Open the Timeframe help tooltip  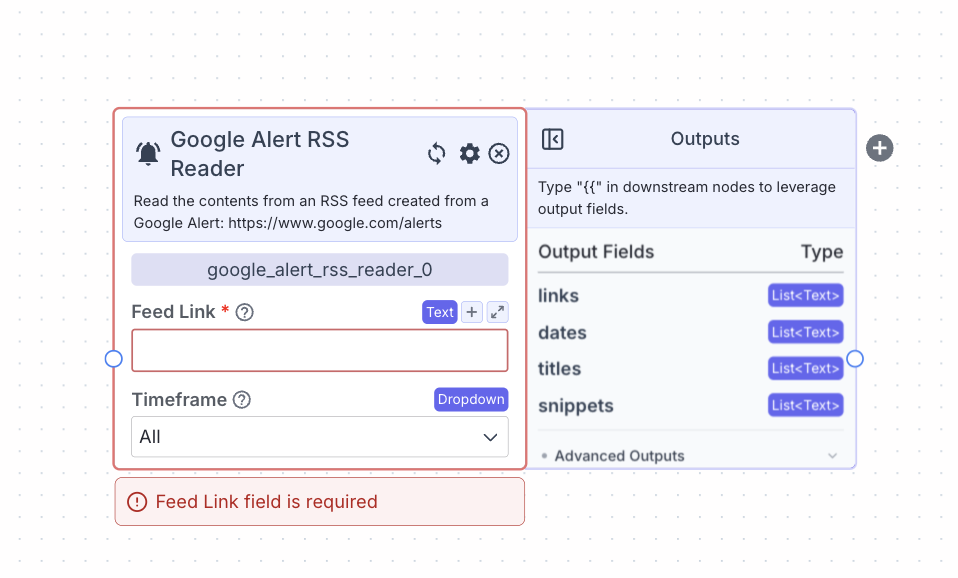pyautogui.click(x=241, y=399)
